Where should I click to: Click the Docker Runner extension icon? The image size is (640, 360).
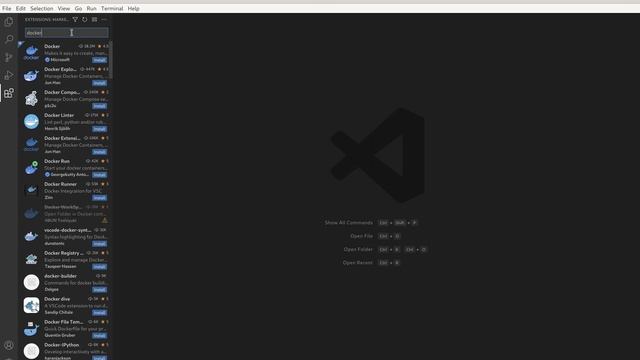click(x=31, y=191)
